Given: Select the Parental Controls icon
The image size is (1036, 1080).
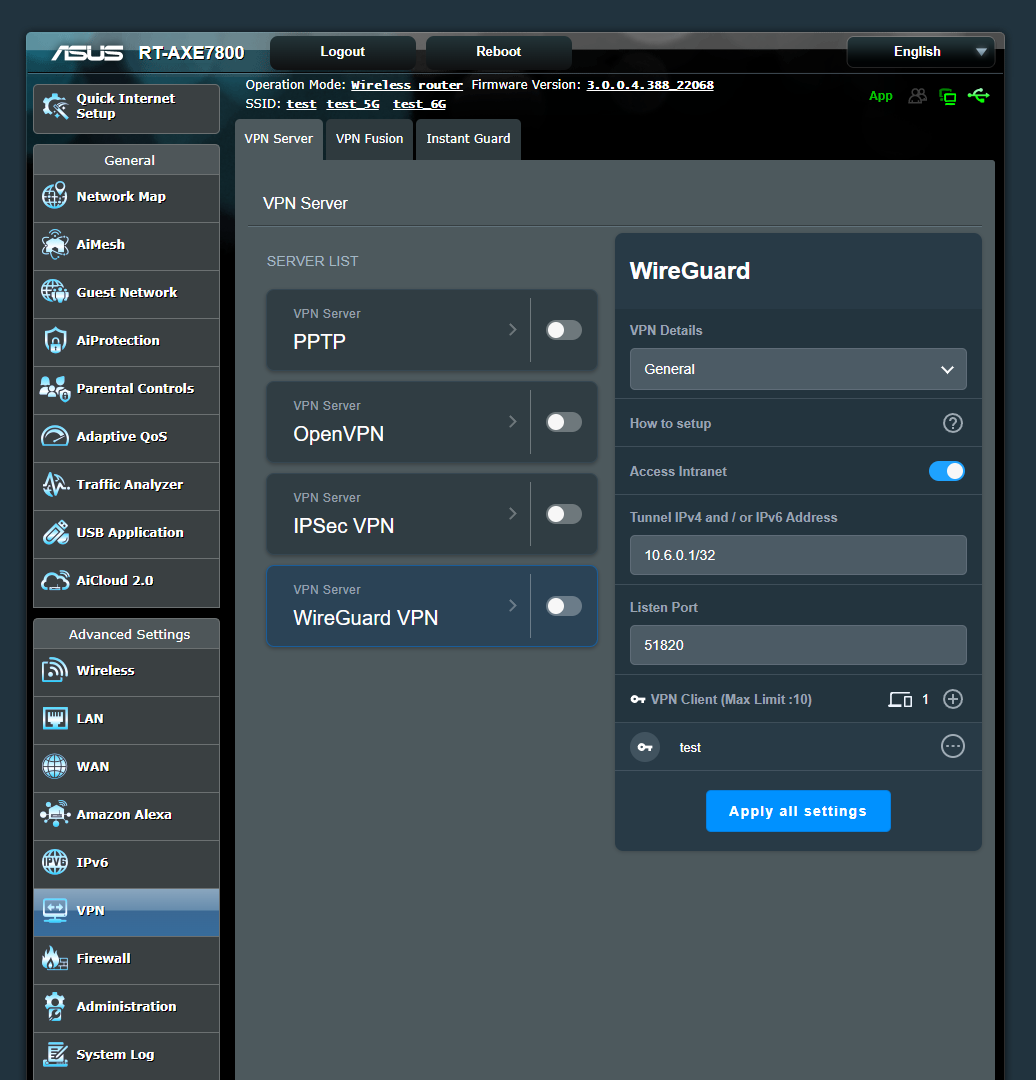Looking at the screenshot, I should click(x=55, y=388).
